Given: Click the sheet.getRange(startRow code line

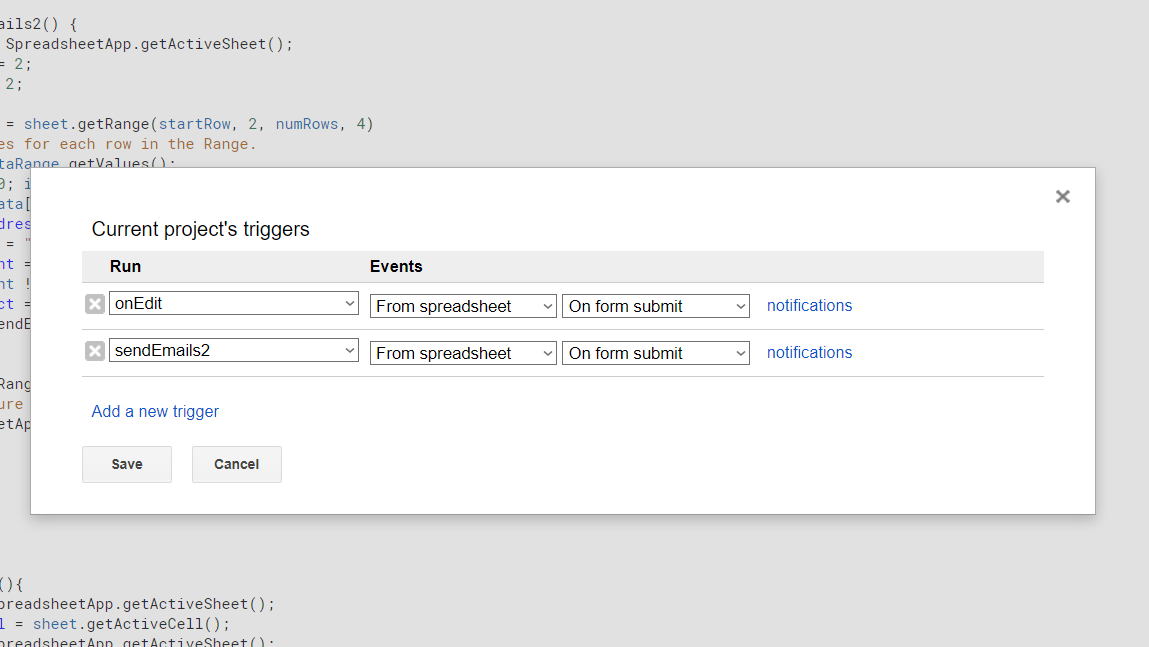Looking at the screenshot, I should [198, 124].
